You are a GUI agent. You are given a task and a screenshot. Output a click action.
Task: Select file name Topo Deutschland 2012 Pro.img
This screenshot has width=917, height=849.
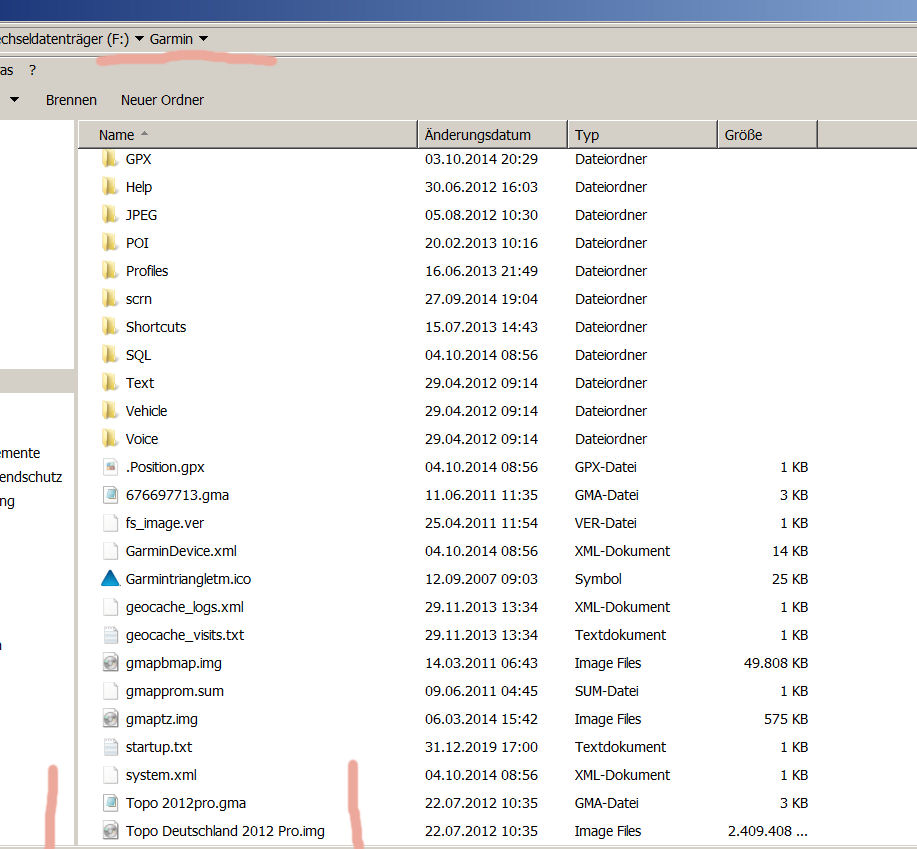(225, 831)
